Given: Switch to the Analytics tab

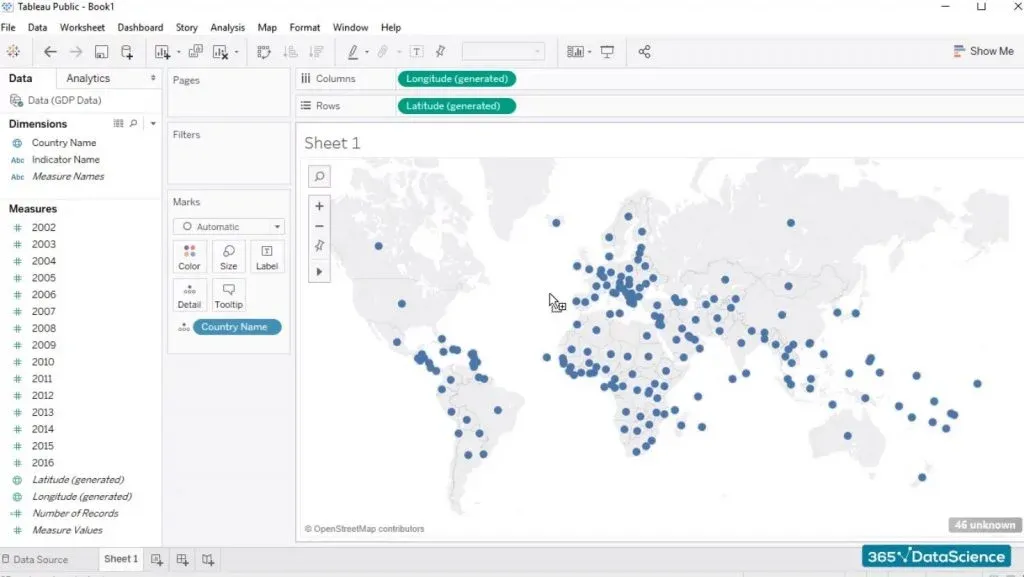Looking at the screenshot, I should (88, 78).
